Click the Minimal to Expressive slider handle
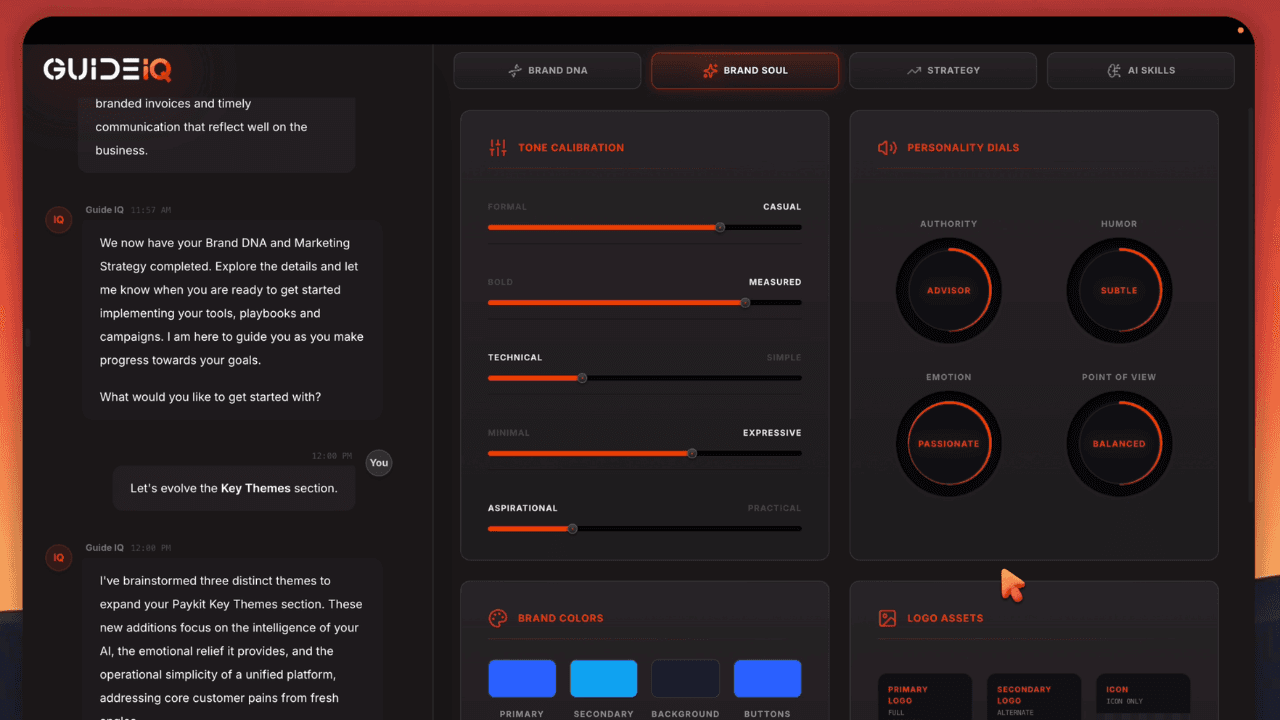 click(x=691, y=453)
